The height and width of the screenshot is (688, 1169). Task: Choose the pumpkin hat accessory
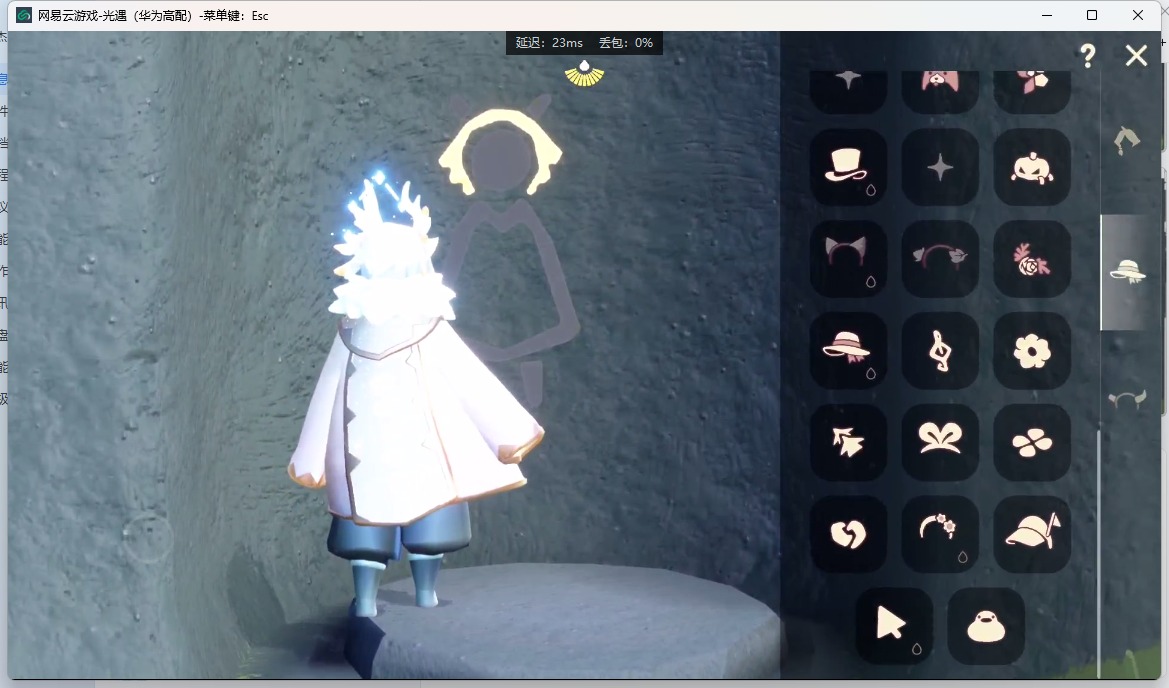[1032, 167]
